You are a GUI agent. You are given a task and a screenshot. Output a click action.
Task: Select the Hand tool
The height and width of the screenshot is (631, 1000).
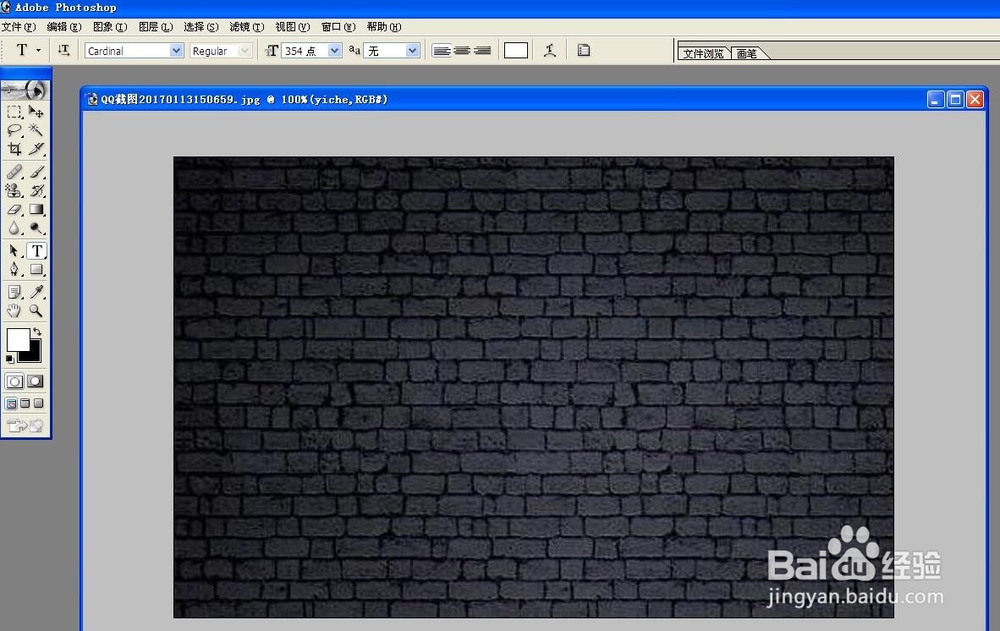click(x=14, y=311)
